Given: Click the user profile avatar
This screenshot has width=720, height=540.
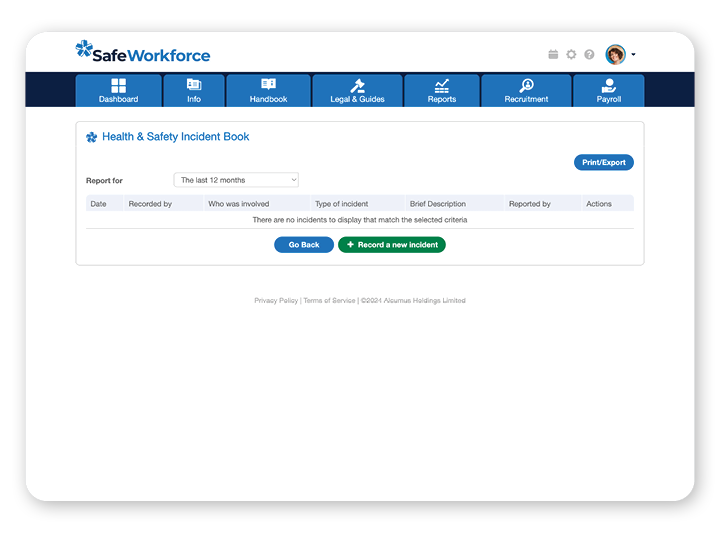Looking at the screenshot, I should tap(615, 54).
